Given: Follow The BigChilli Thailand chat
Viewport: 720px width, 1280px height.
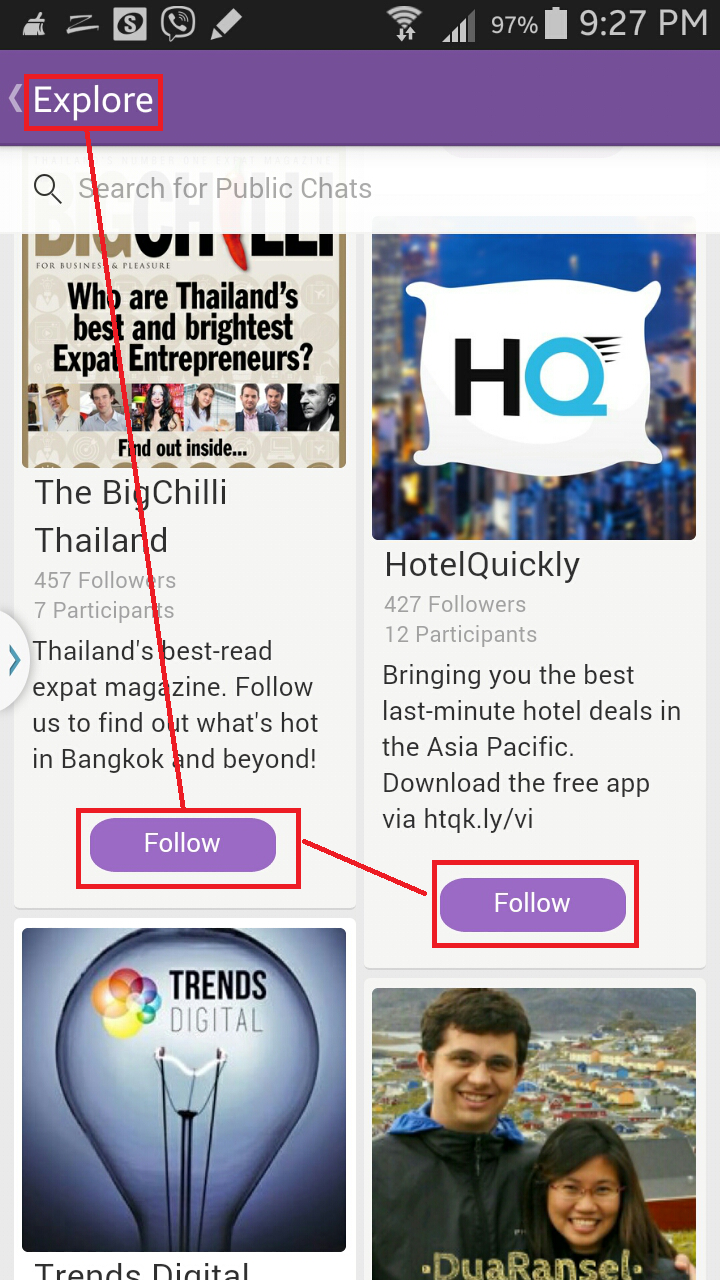Looking at the screenshot, I should (x=183, y=844).
